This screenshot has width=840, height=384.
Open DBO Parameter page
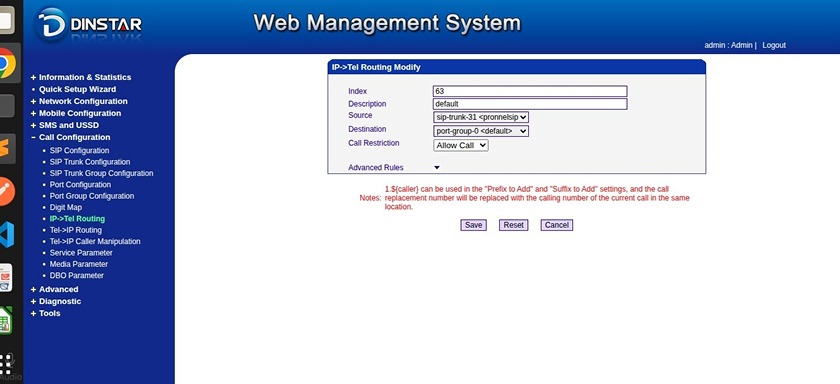pyautogui.click(x=77, y=275)
